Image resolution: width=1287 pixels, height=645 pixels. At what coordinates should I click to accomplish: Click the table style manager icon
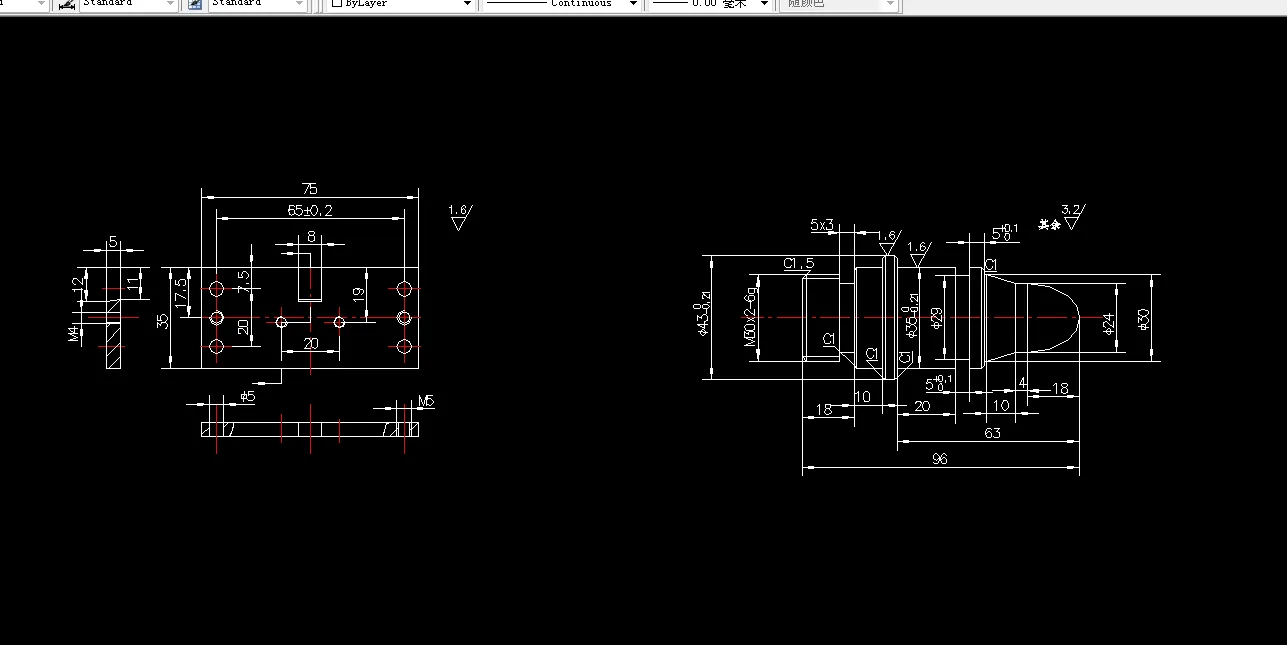(195, 4)
